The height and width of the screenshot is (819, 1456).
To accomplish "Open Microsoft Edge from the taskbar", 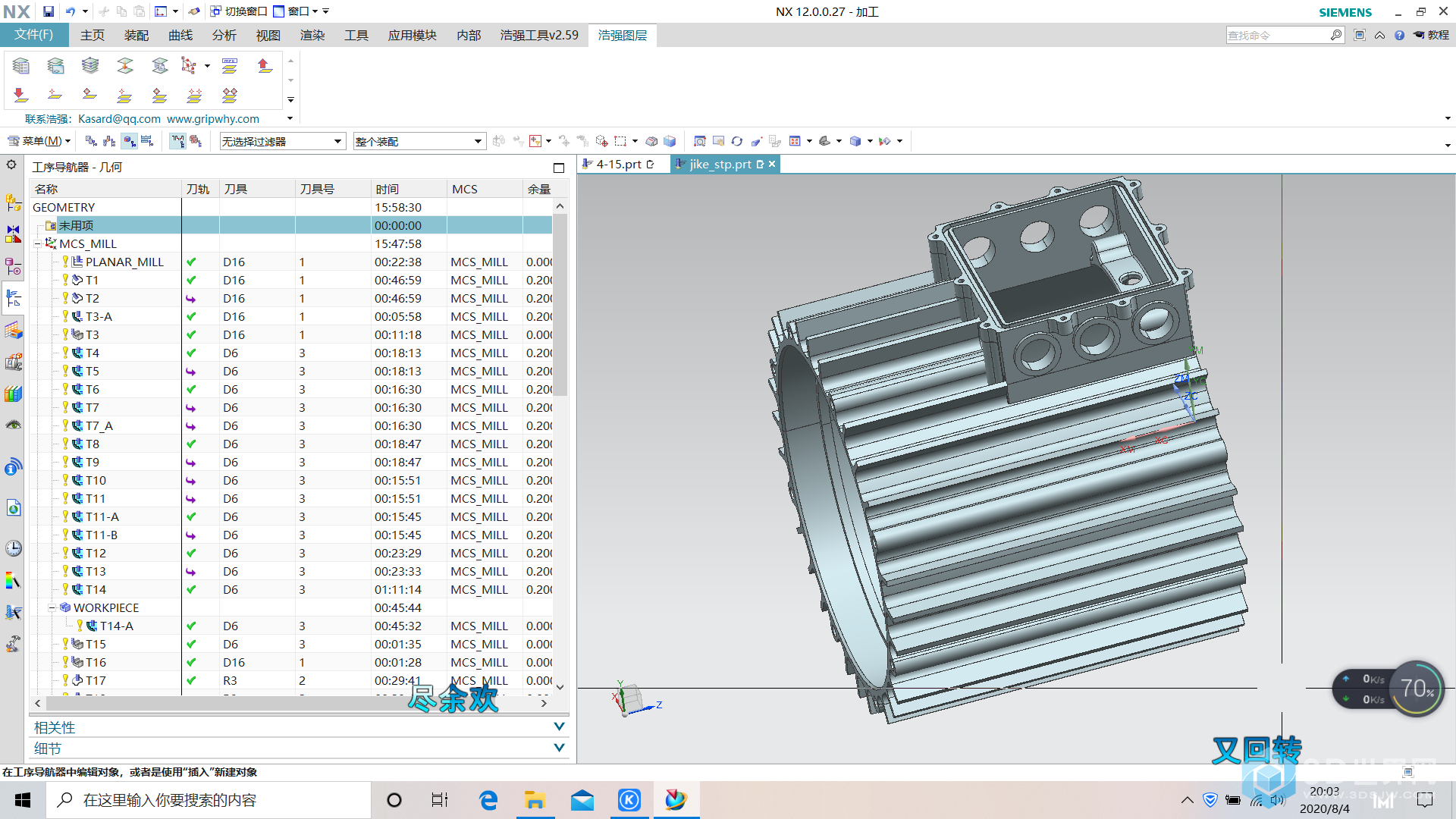I will click(x=488, y=800).
